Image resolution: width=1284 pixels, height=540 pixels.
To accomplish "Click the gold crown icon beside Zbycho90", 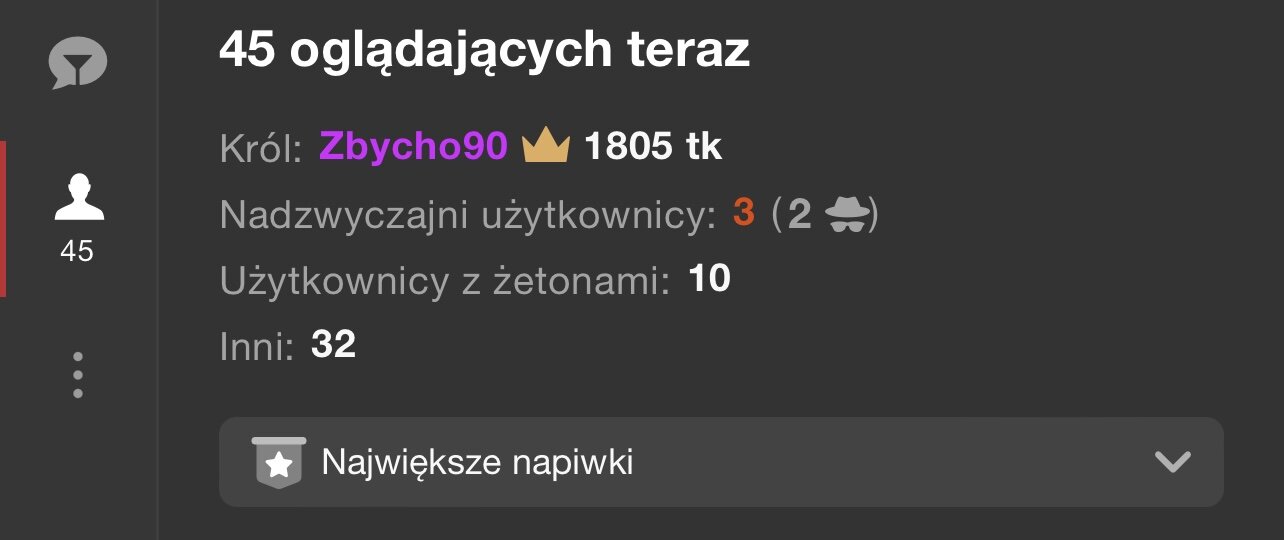I will pyautogui.click(x=546, y=147).
